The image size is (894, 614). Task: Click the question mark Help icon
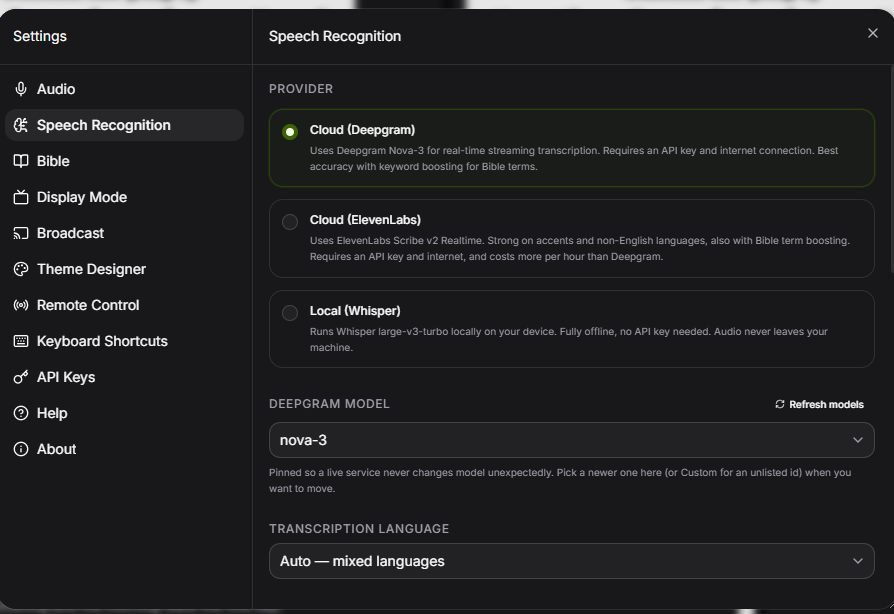(21, 413)
